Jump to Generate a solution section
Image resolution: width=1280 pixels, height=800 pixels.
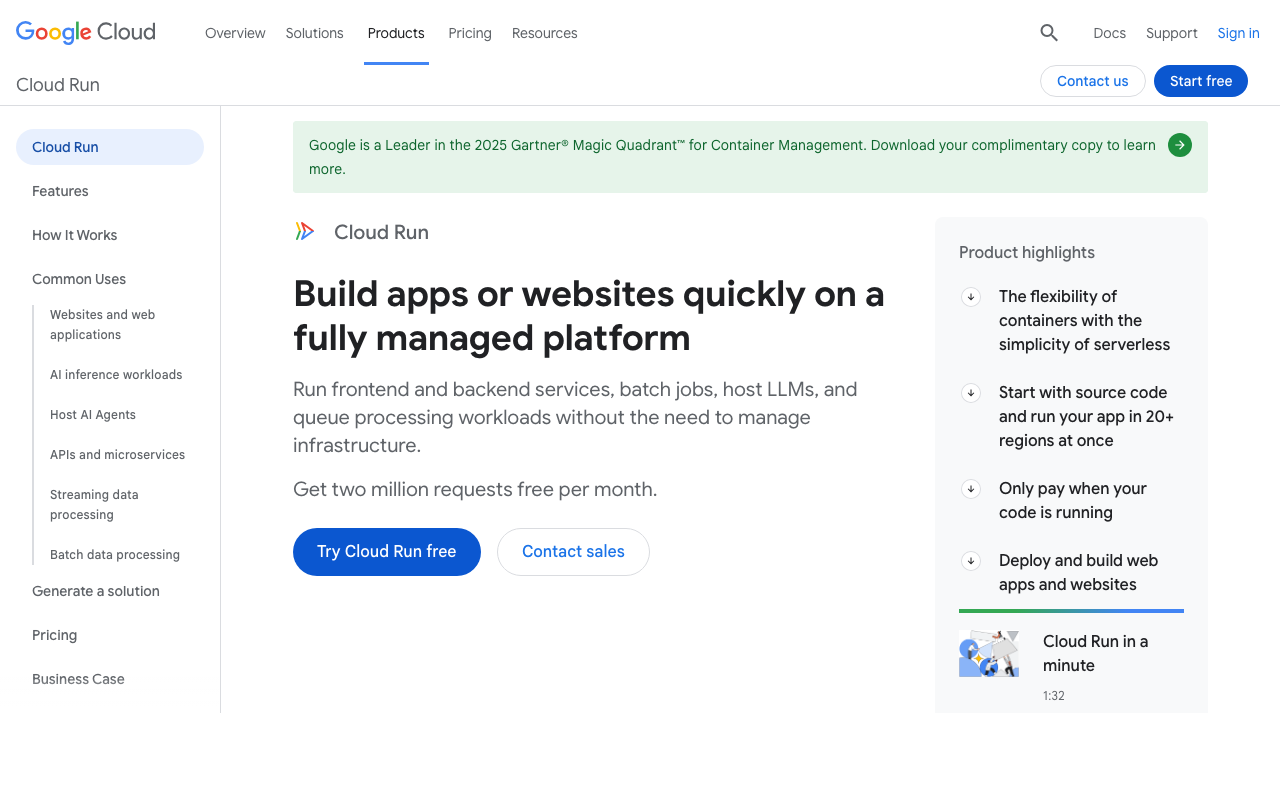tap(96, 591)
